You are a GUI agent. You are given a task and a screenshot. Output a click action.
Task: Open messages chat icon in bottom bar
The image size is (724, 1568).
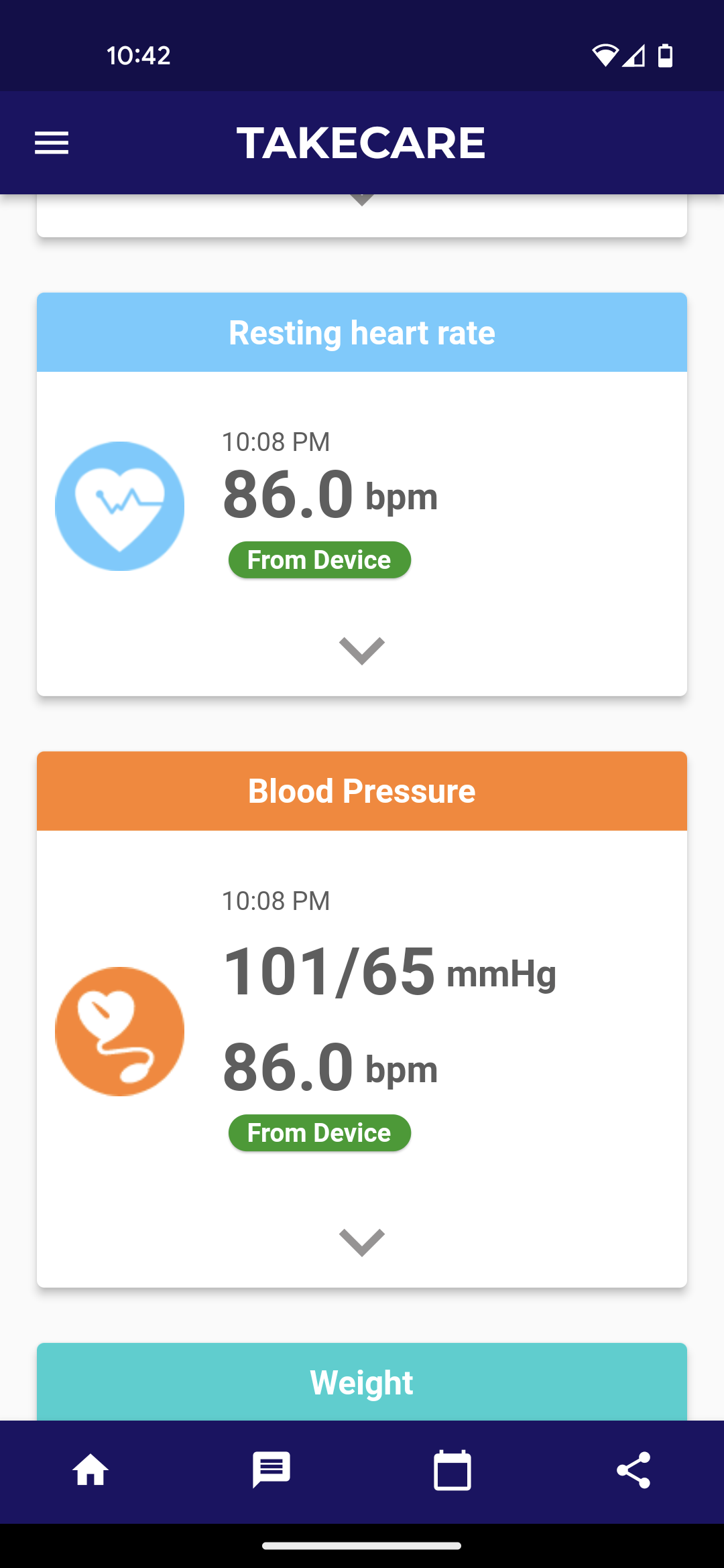point(271,1470)
